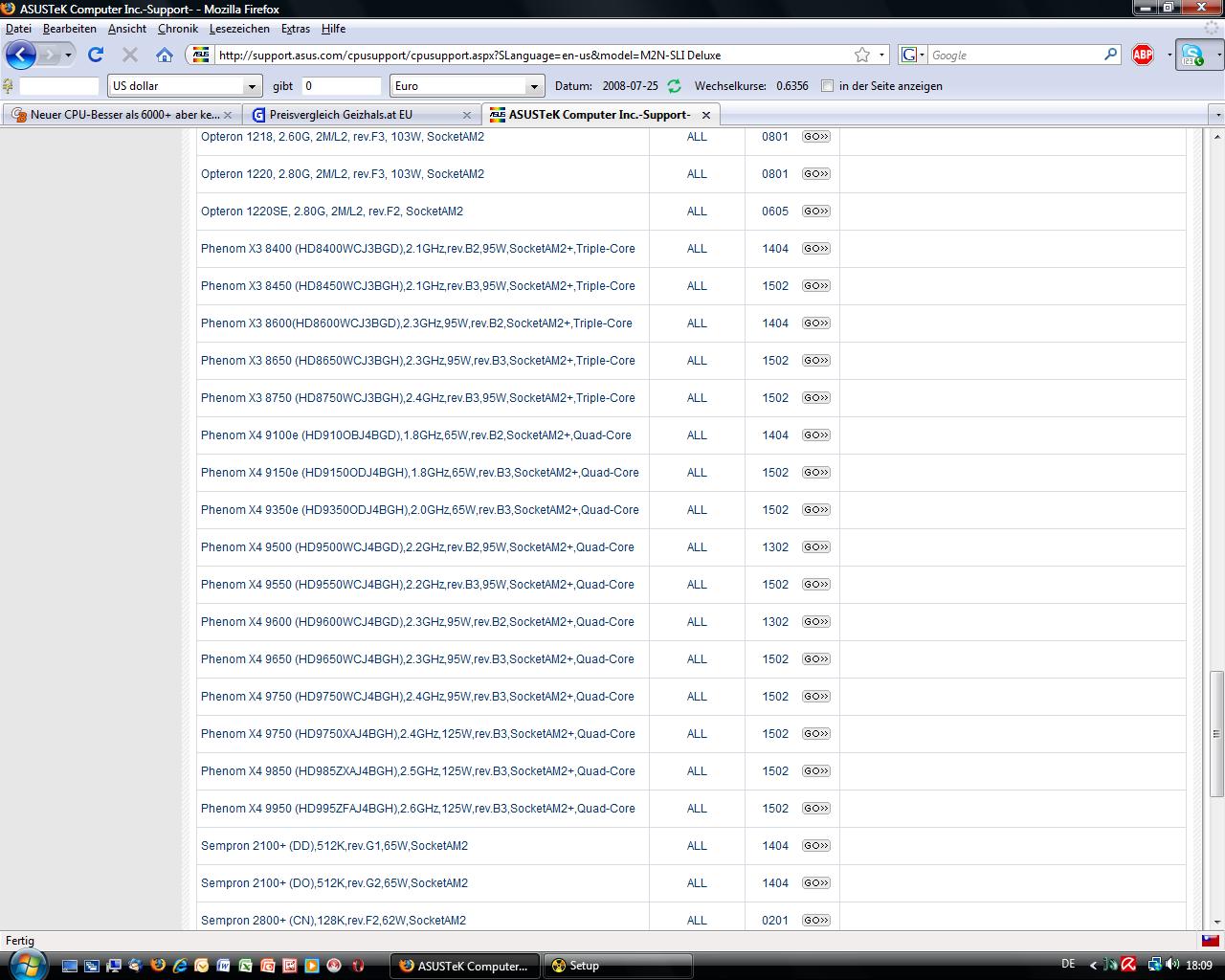
Task: Open the US dollar currency dropdown
Action: pos(185,86)
